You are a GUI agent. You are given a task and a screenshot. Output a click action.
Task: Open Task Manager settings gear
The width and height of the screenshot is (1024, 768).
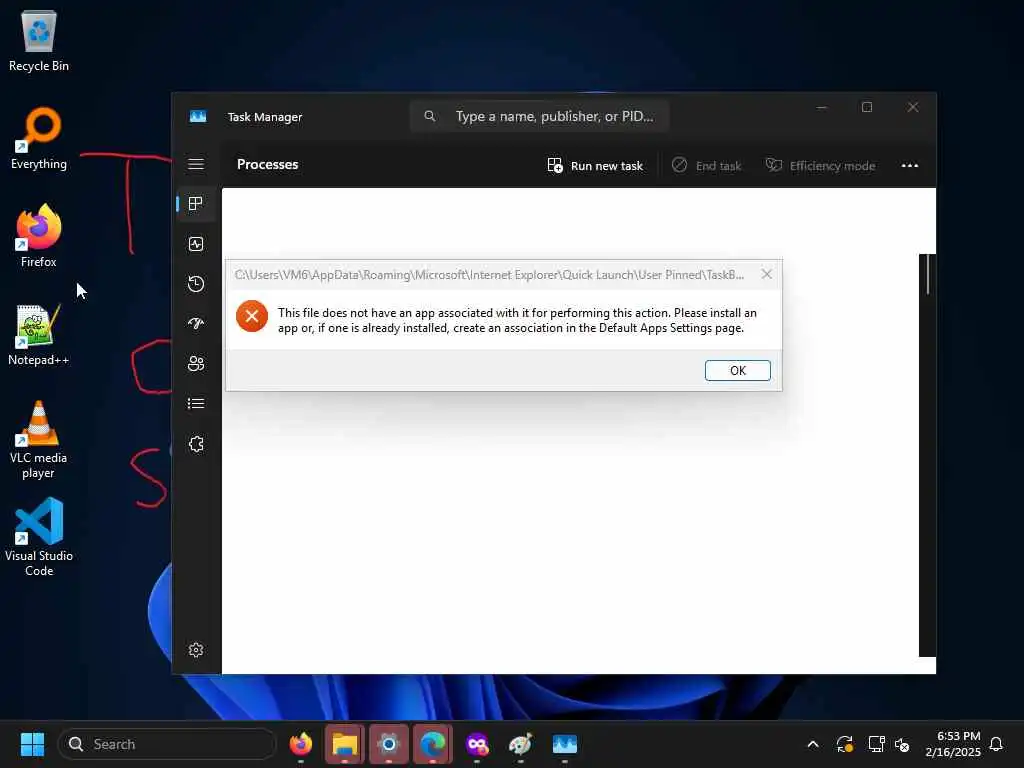[196, 650]
